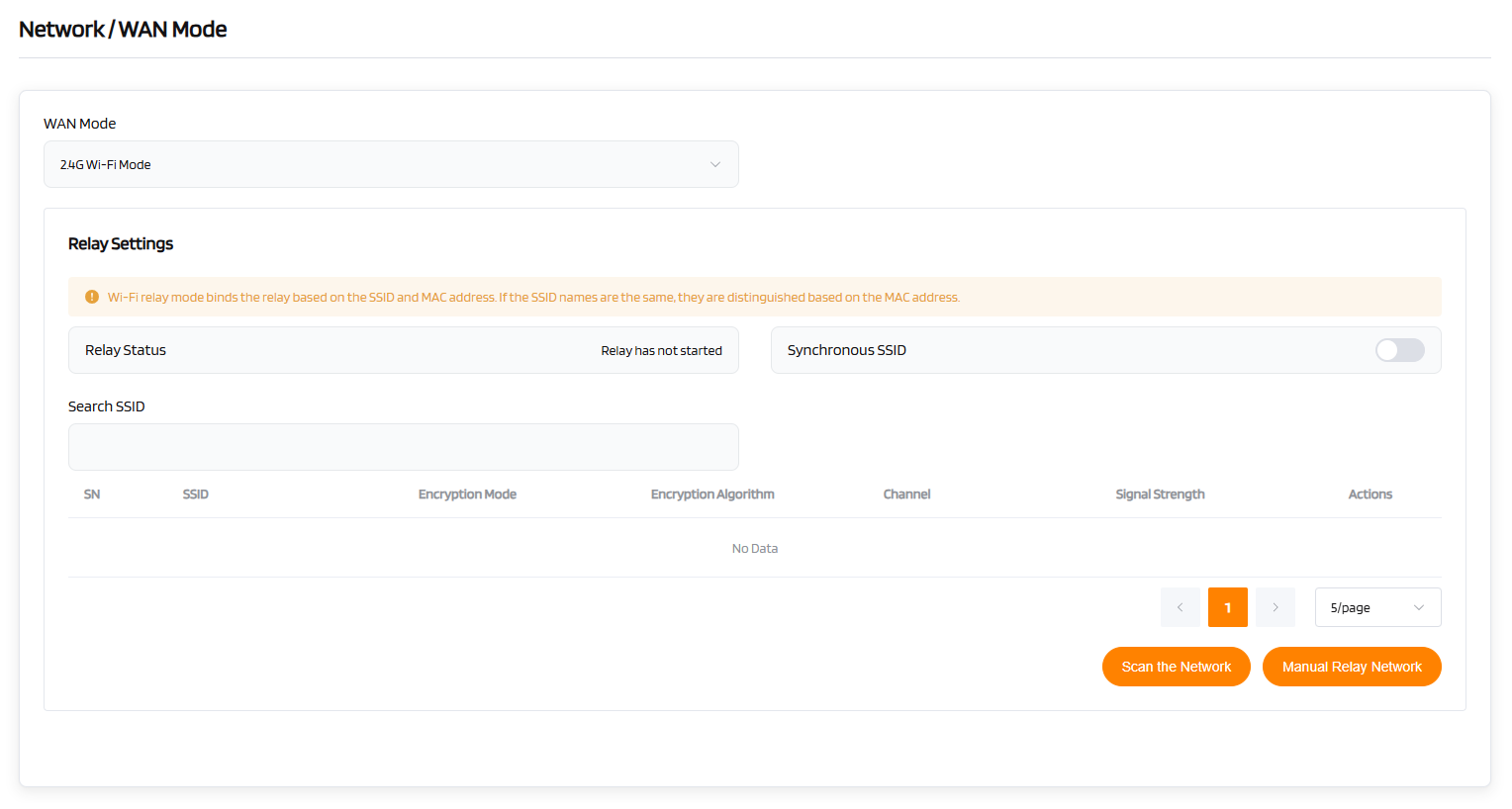The height and width of the screenshot is (809, 1512).
Task: Click the Search SSID input field
Action: (x=403, y=447)
